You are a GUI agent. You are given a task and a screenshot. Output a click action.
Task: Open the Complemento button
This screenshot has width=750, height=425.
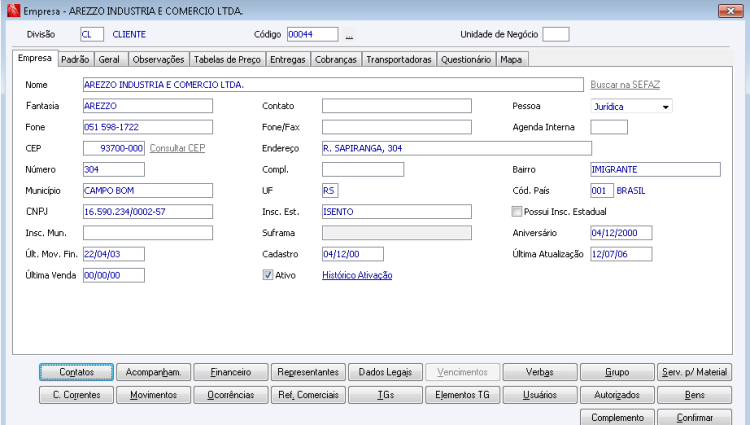pos(618,417)
